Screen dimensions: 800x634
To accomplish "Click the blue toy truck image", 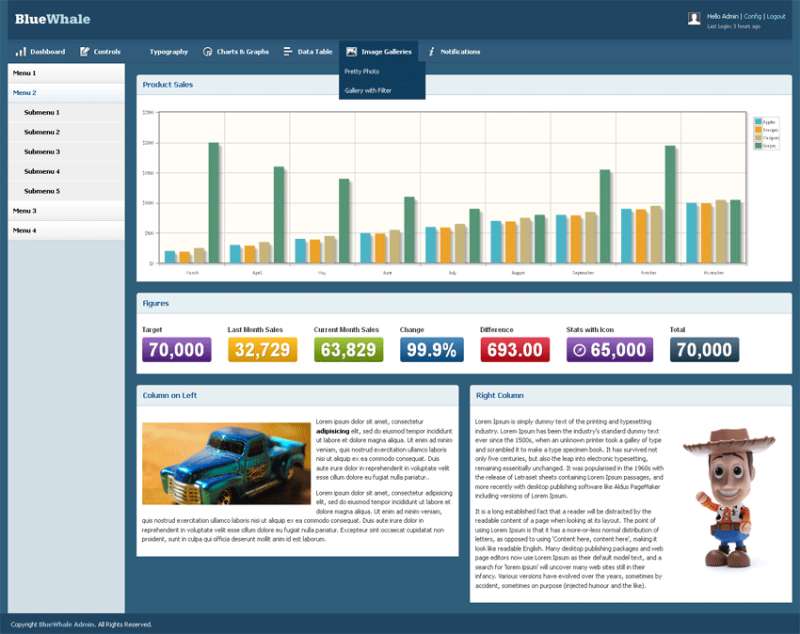I will pos(226,463).
